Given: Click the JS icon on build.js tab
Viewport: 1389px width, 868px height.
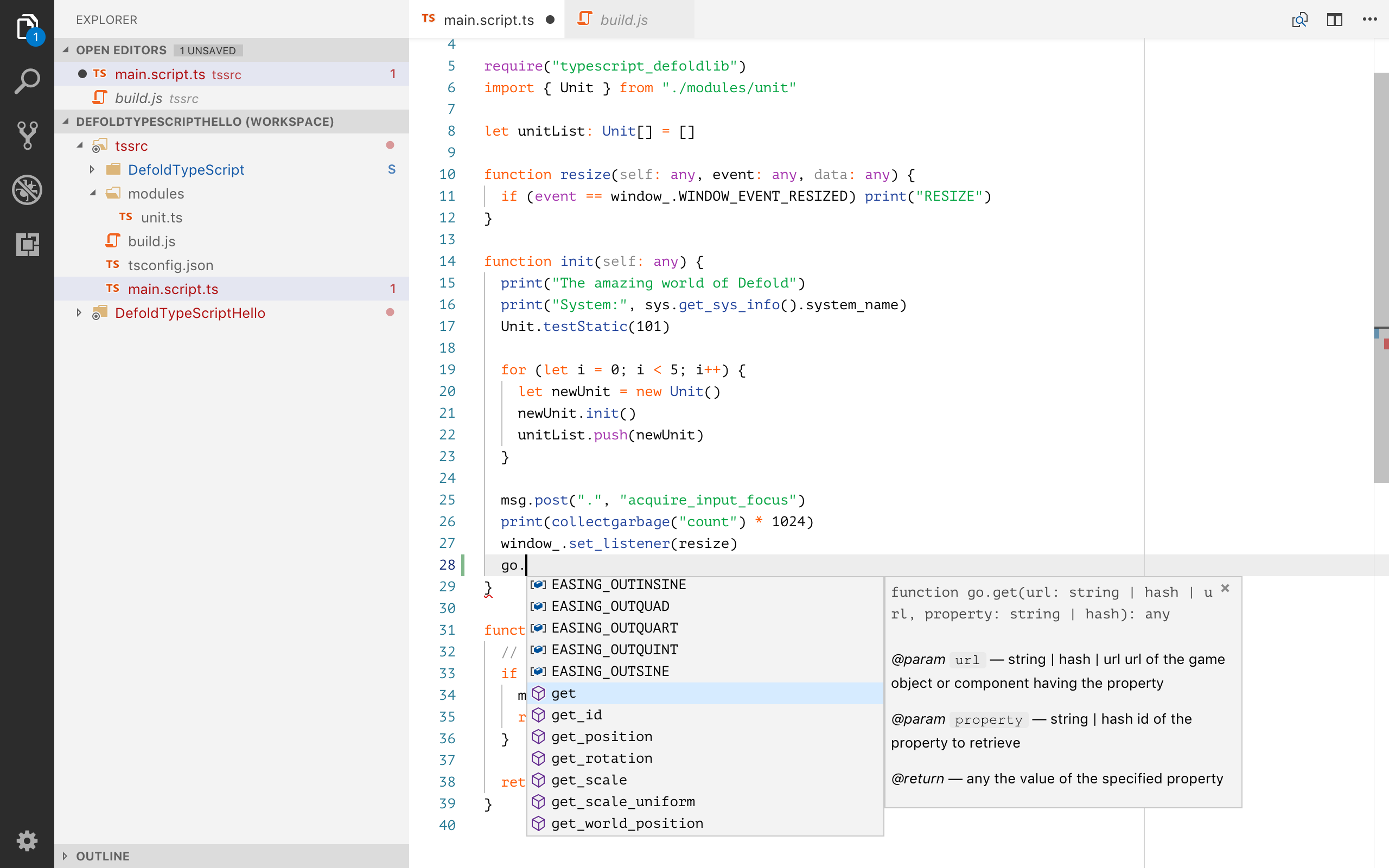Looking at the screenshot, I should pyautogui.click(x=584, y=19).
